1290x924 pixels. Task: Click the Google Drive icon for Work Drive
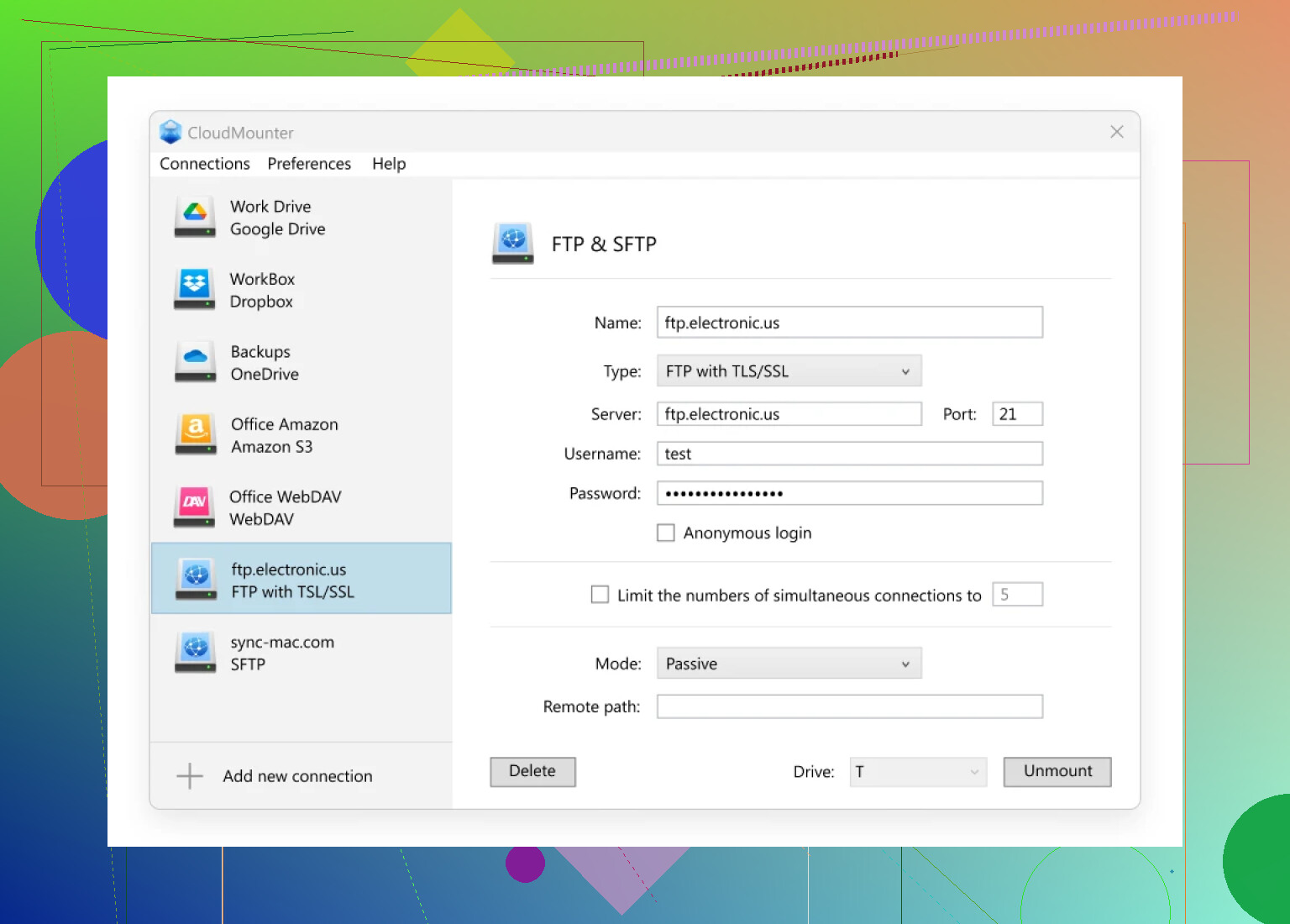(195, 218)
